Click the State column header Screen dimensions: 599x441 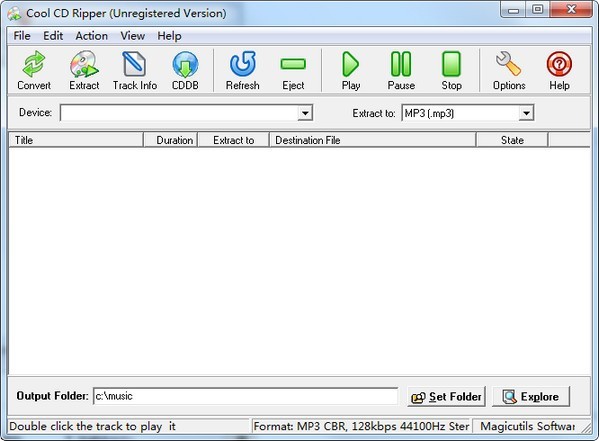coord(512,140)
